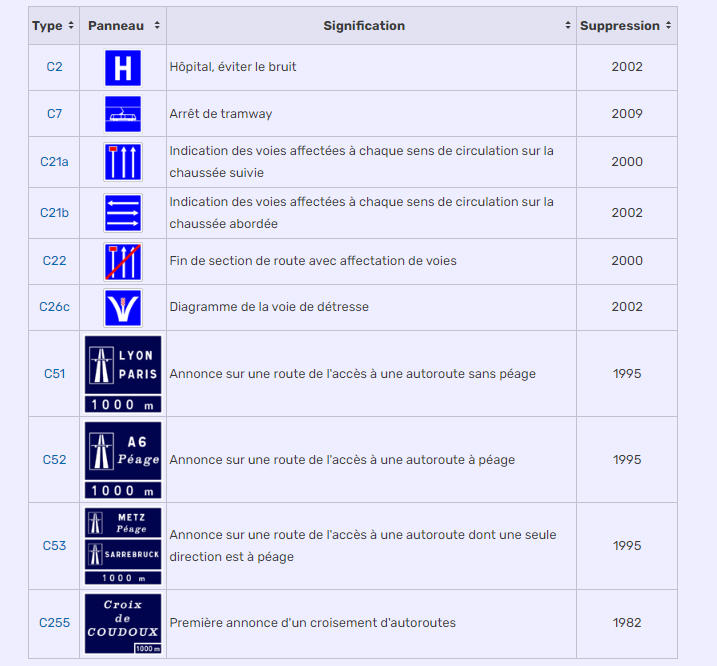Open the A6 Péage sign thumbnail
The image size is (717, 666).
pos(123,460)
